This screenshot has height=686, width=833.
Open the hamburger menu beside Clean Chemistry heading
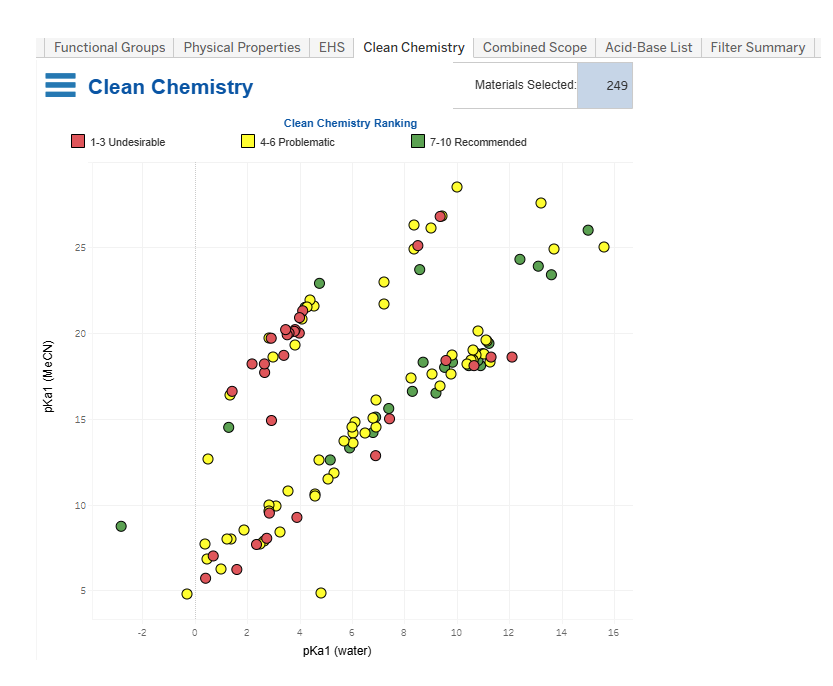pos(60,85)
